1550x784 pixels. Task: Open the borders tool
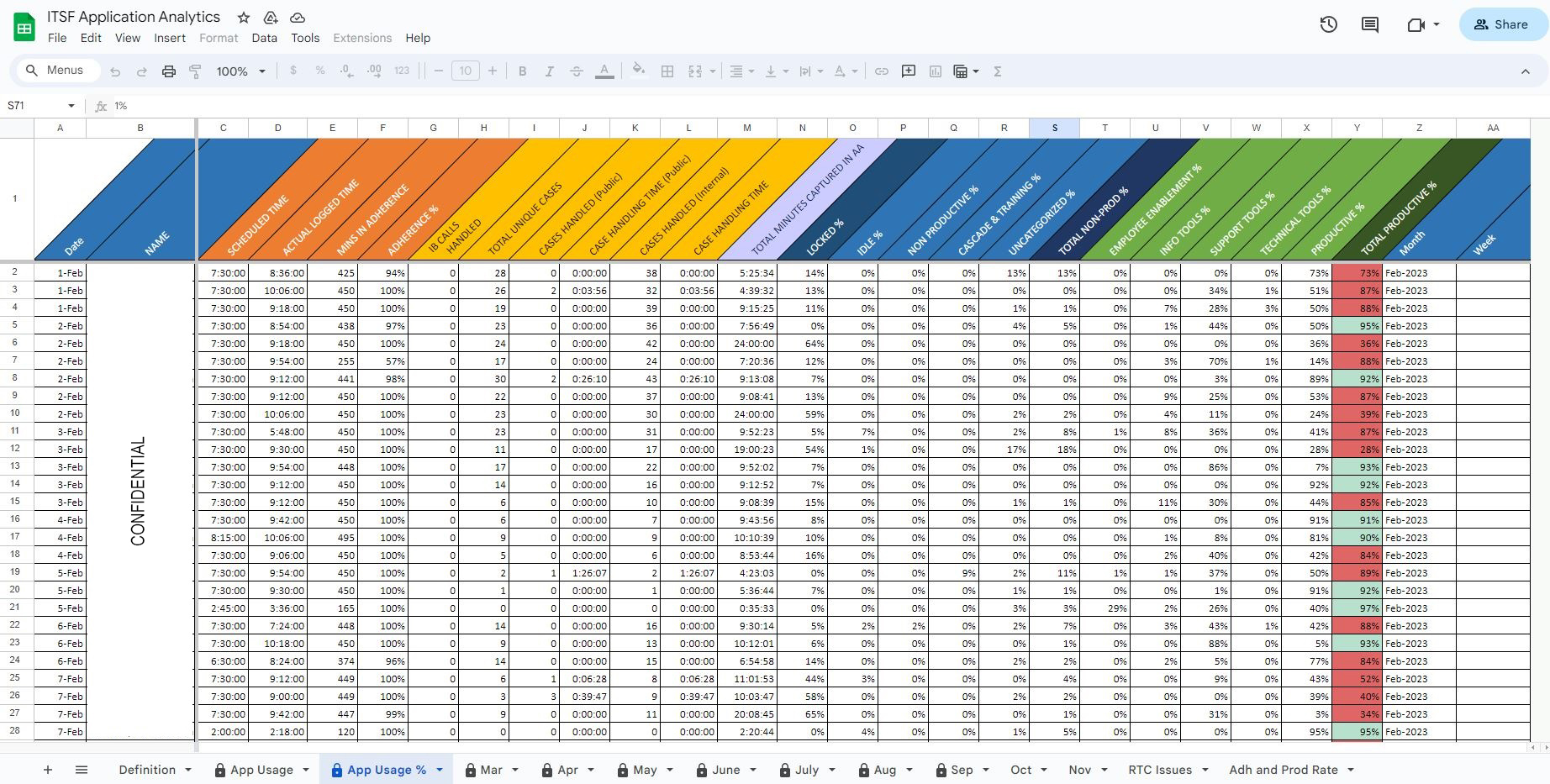pos(667,71)
